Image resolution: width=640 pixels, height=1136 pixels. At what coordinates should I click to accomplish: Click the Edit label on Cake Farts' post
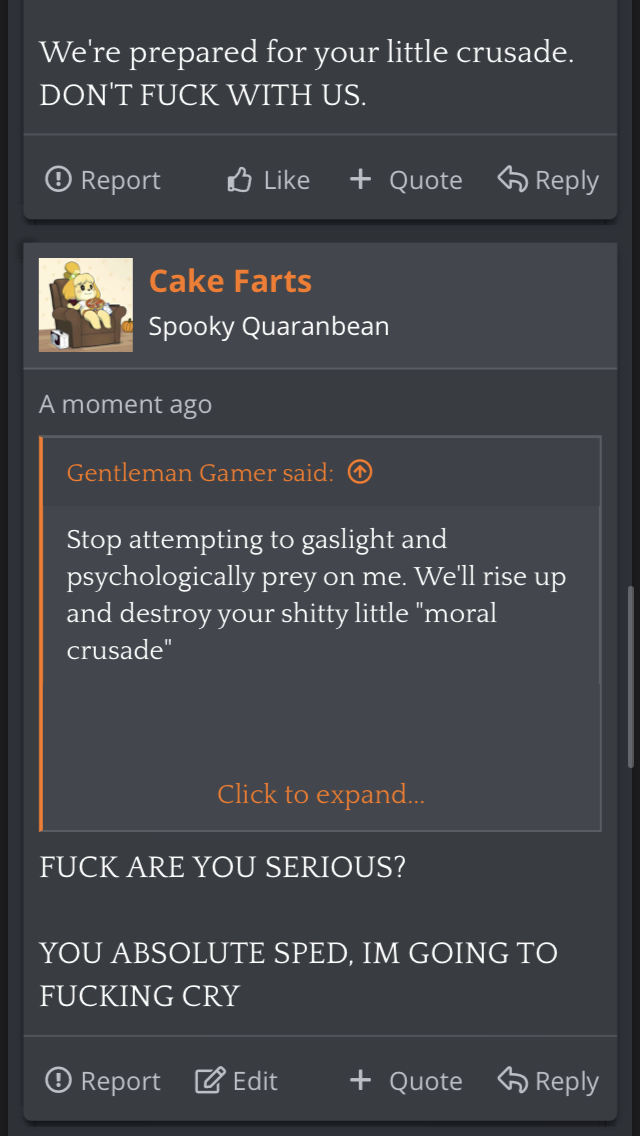point(255,1081)
